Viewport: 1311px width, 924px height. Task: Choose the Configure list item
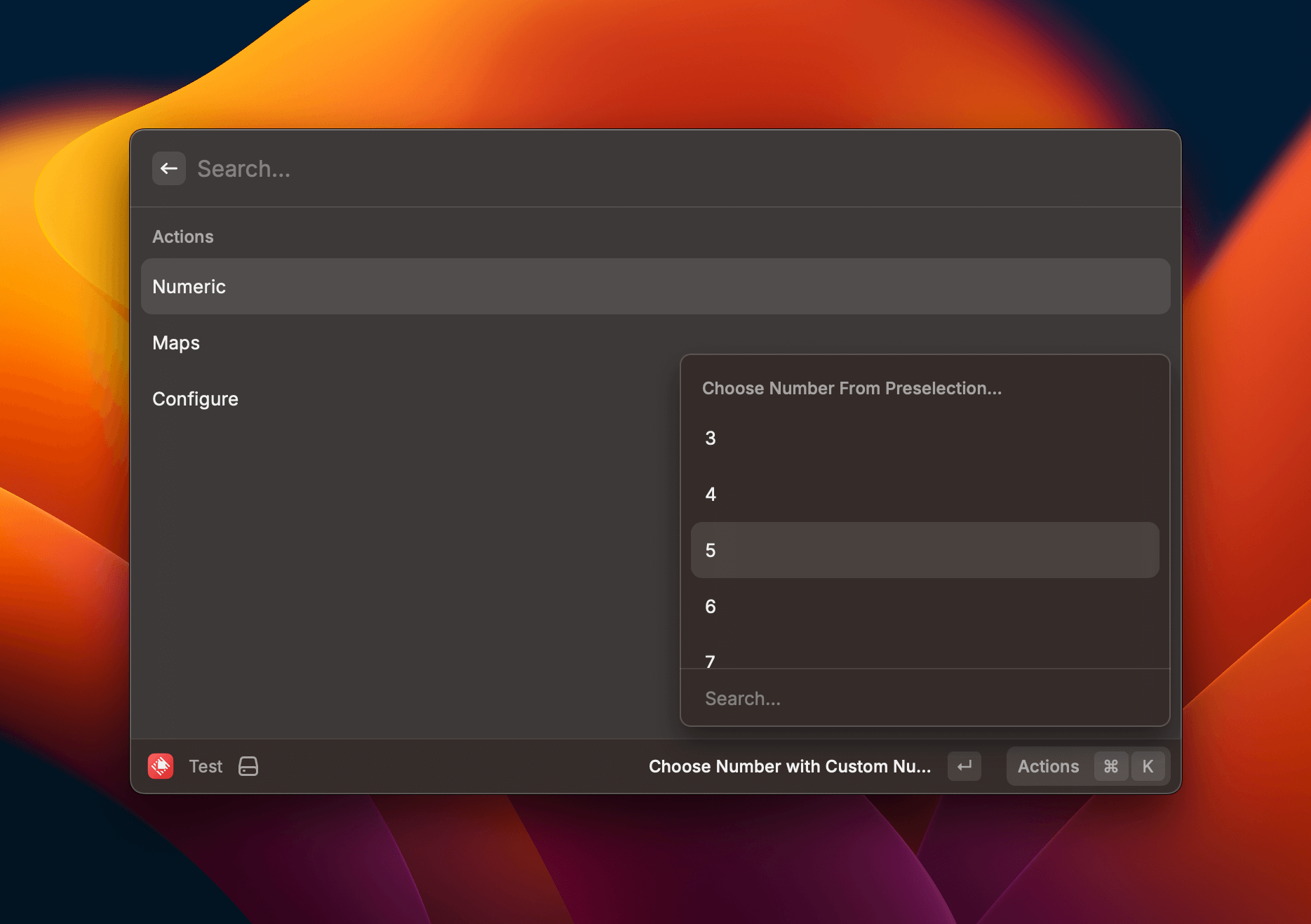[x=196, y=399]
